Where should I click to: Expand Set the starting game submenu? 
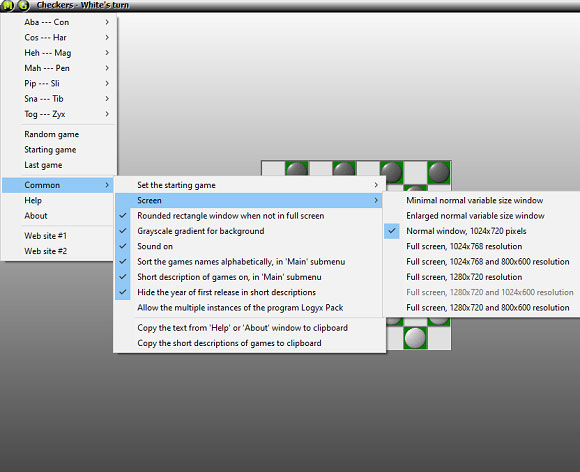click(249, 185)
